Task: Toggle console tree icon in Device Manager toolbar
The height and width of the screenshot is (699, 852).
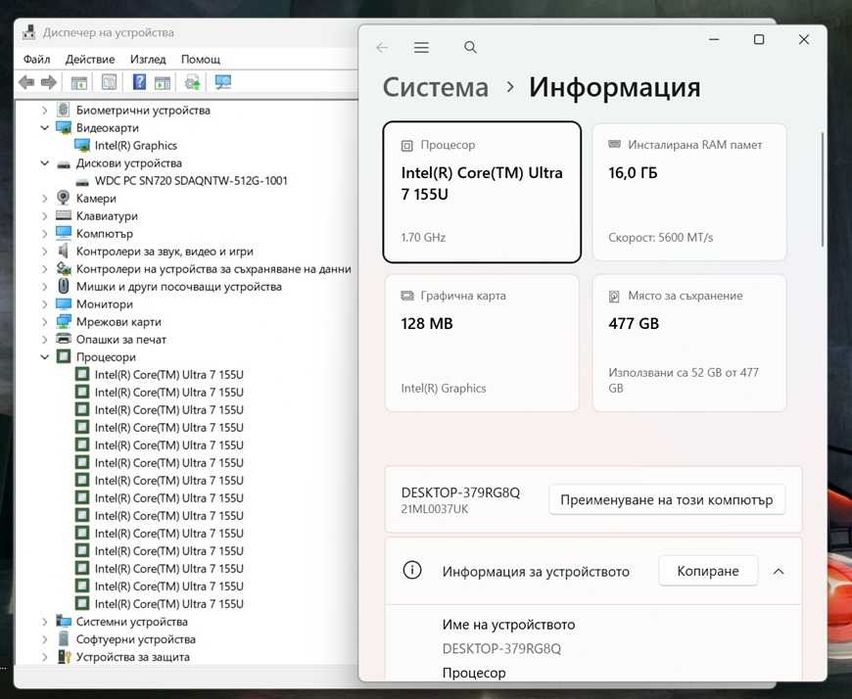Action: (x=79, y=83)
